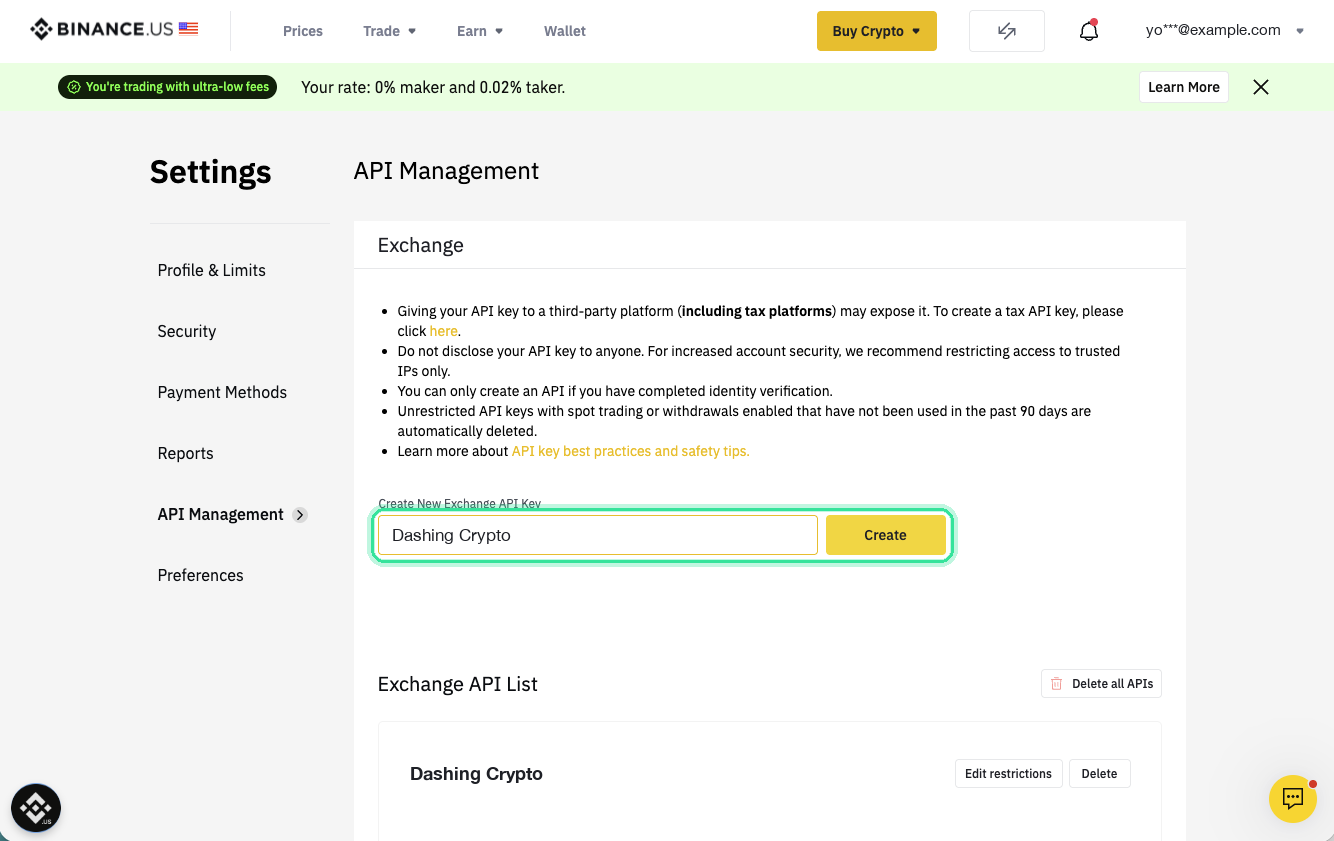The image size is (1334, 841).
Task: Select API Management in sidebar
Action: [x=221, y=514]
